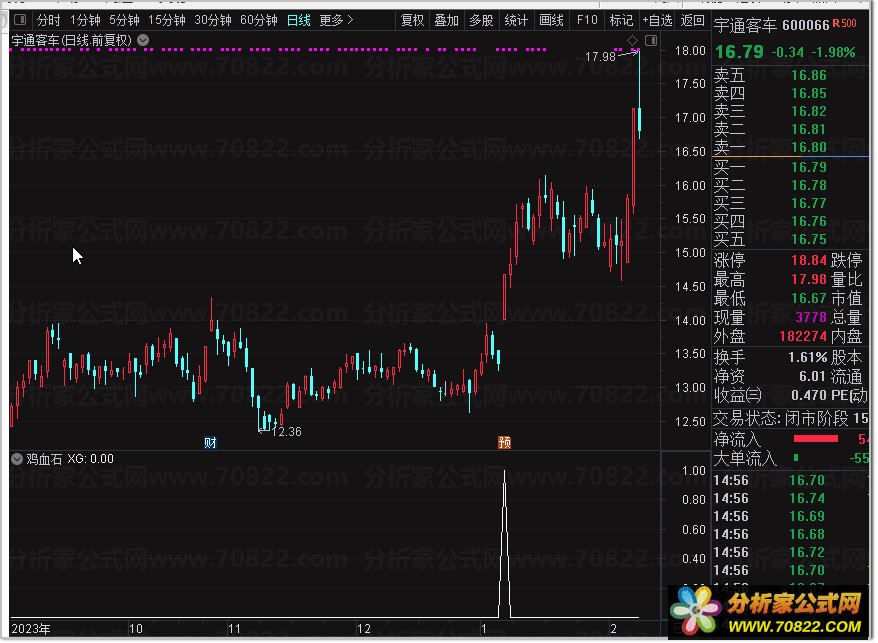
Task: Select the 买五 price 16.75
Action: click(809, 239)
